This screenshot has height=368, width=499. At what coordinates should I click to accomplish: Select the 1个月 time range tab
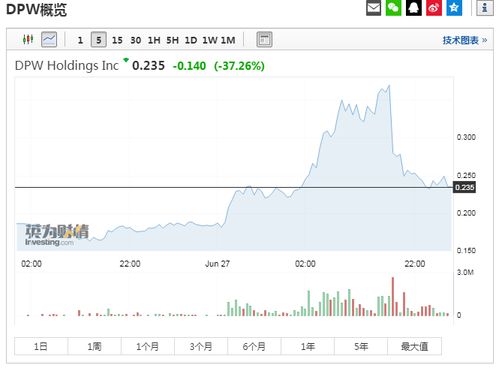coord(148,346)
